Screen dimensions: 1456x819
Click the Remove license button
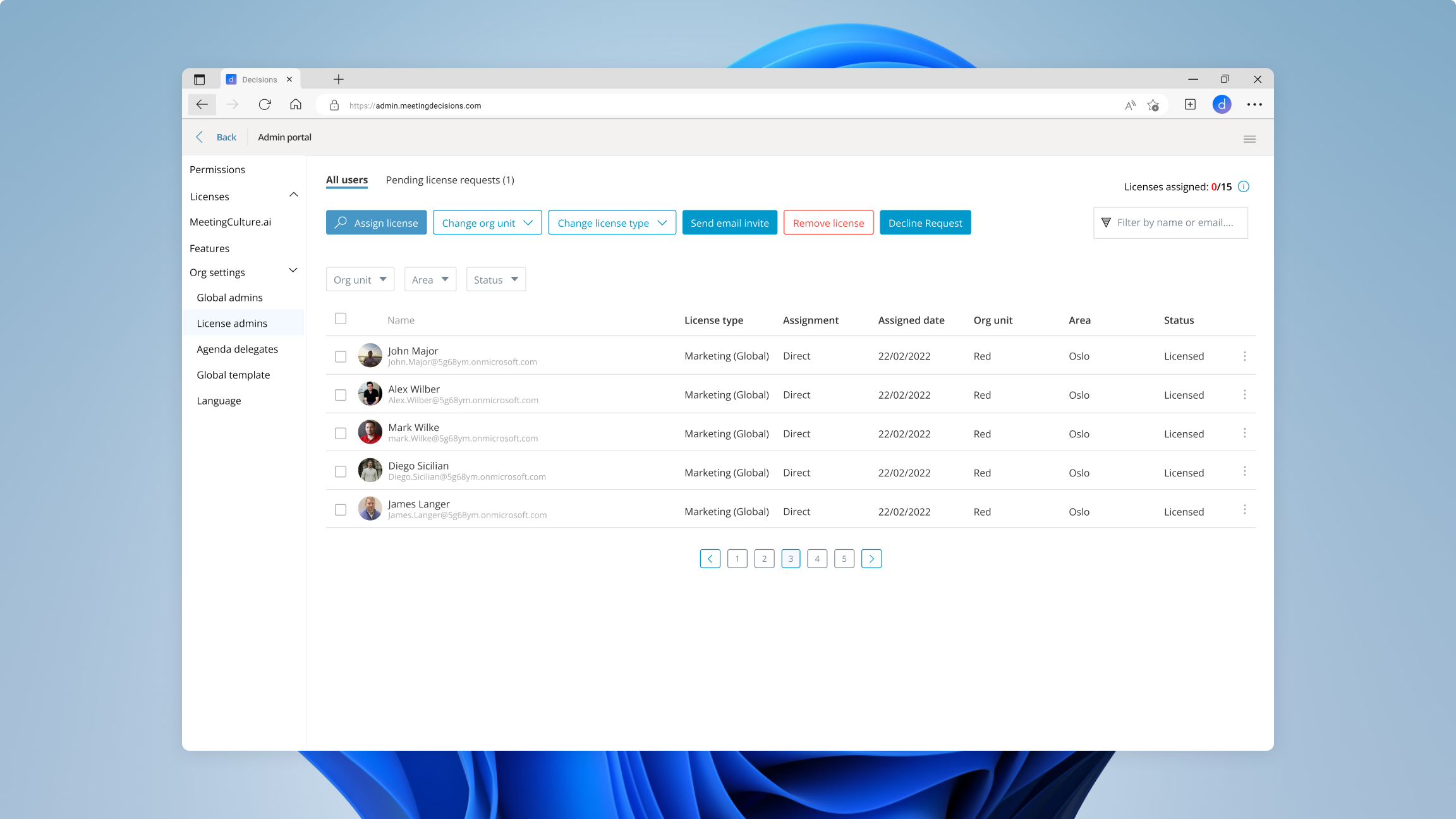click(x=828, y=222)
